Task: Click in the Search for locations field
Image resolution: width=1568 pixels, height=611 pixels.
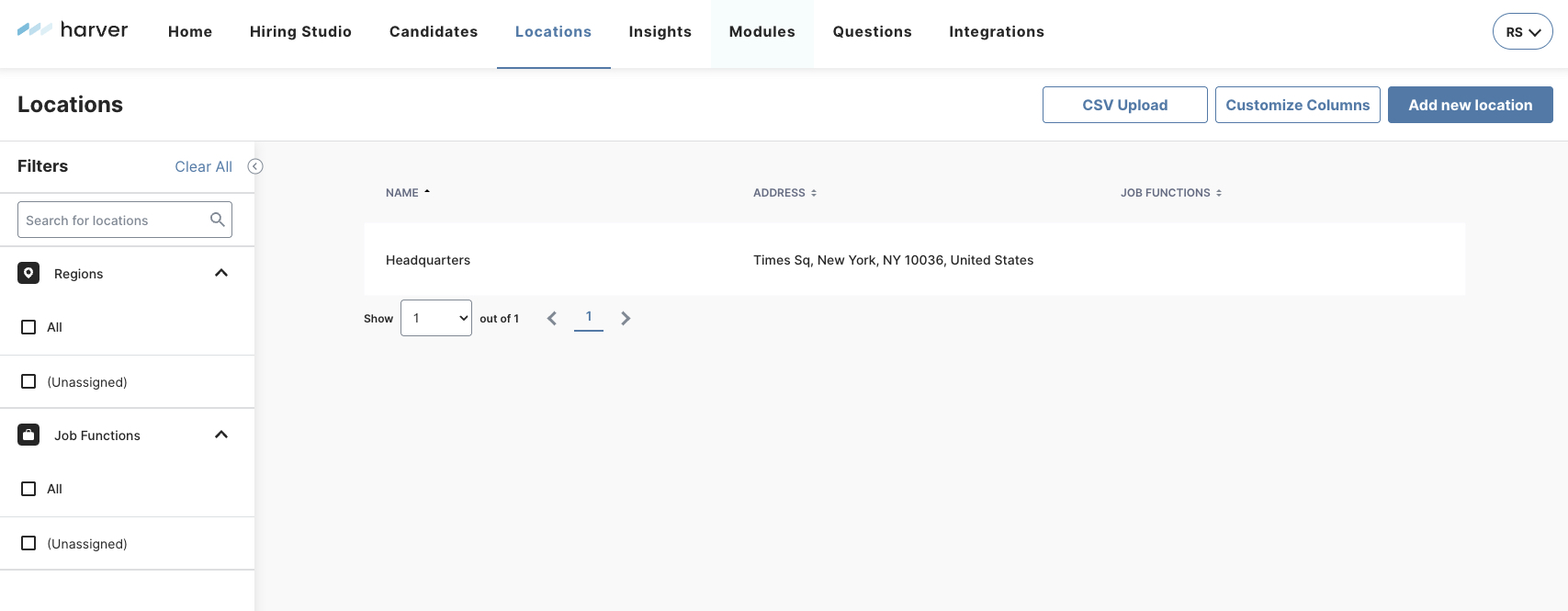Action: click(x=112, y=221)
